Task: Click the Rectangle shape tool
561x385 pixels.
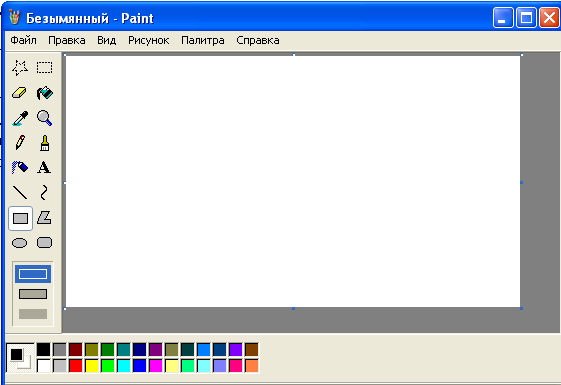Action: [x=20, y=218]
